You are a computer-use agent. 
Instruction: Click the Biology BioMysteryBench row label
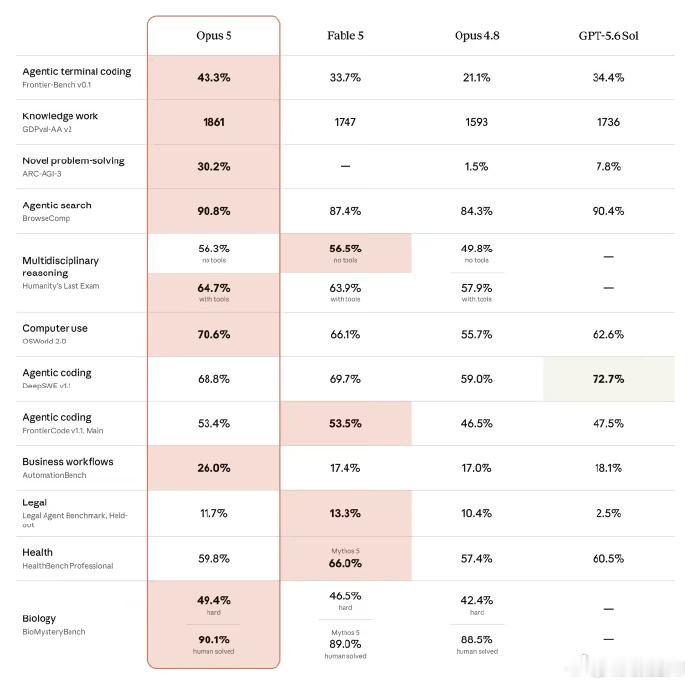(54, 625)
